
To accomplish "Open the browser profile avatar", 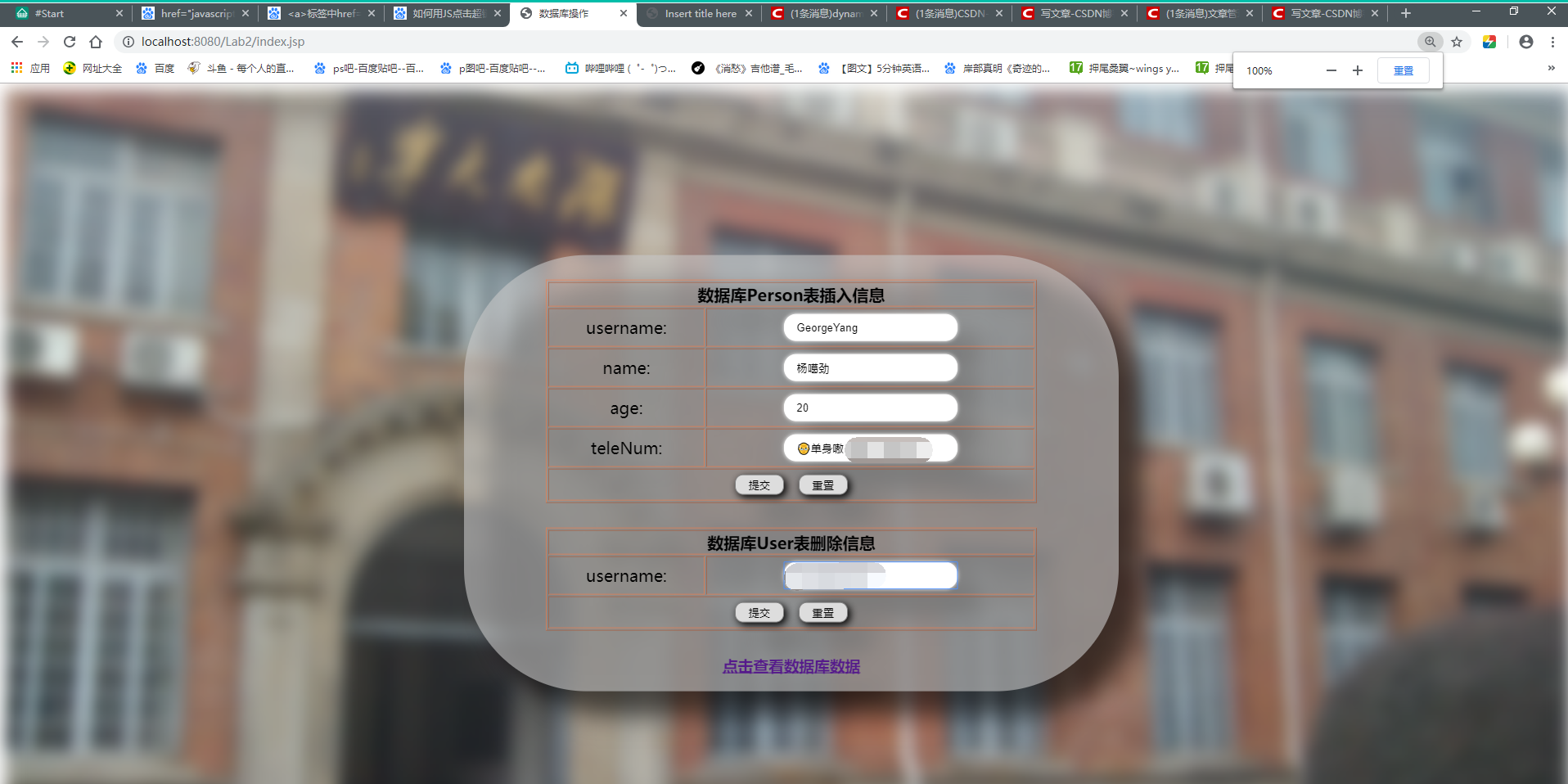I will point(1525,41).
